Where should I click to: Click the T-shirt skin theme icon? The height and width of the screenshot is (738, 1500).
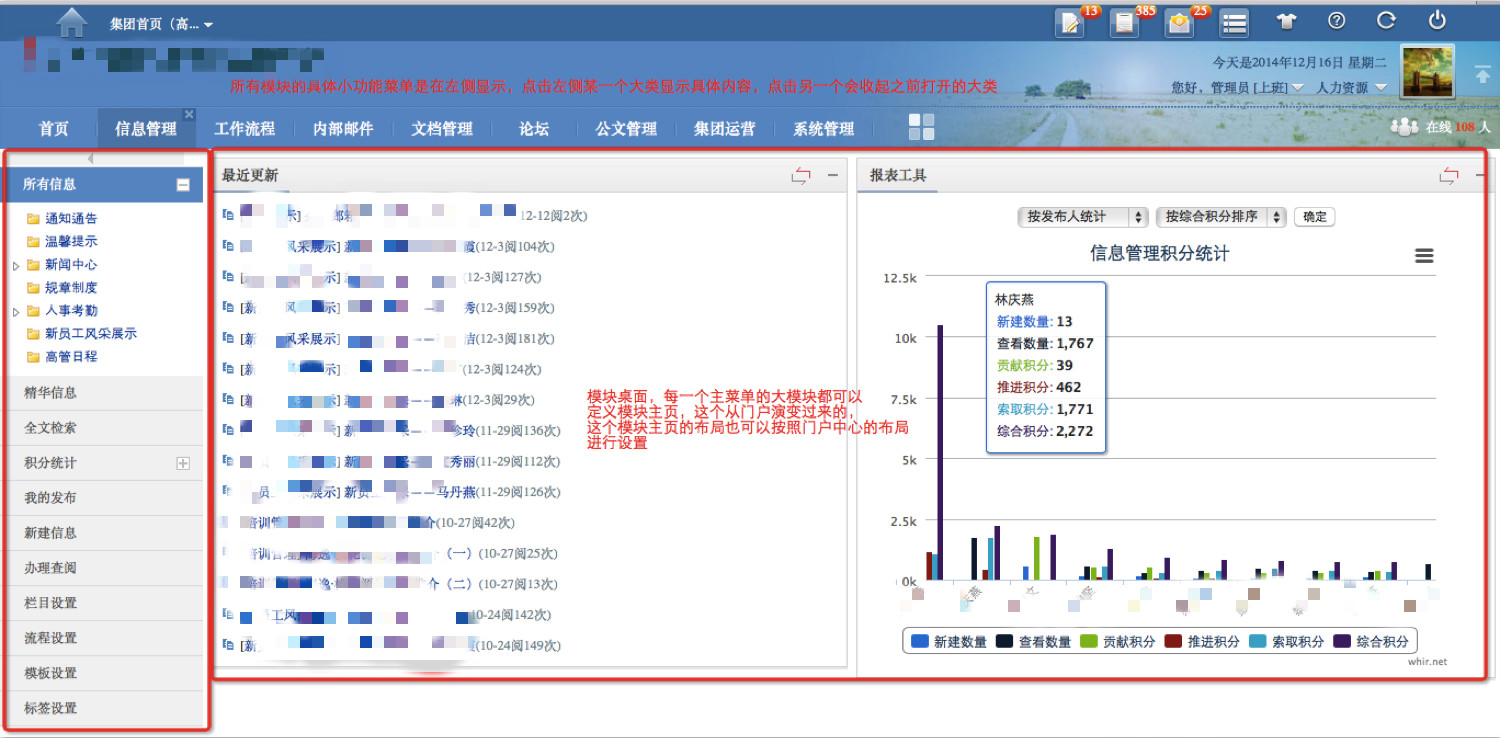1286,21
